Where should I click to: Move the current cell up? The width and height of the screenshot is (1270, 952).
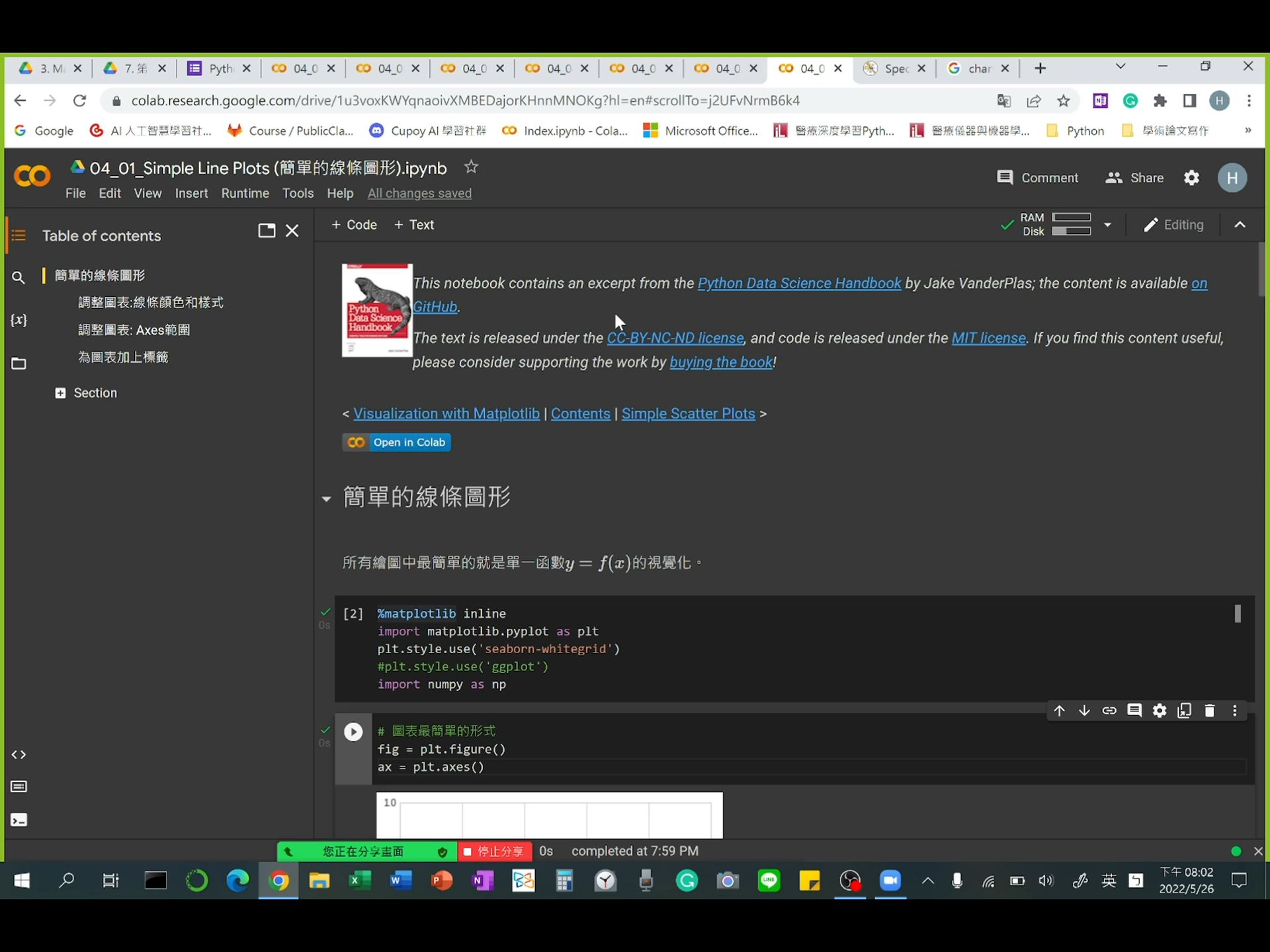pos(1059,710)
